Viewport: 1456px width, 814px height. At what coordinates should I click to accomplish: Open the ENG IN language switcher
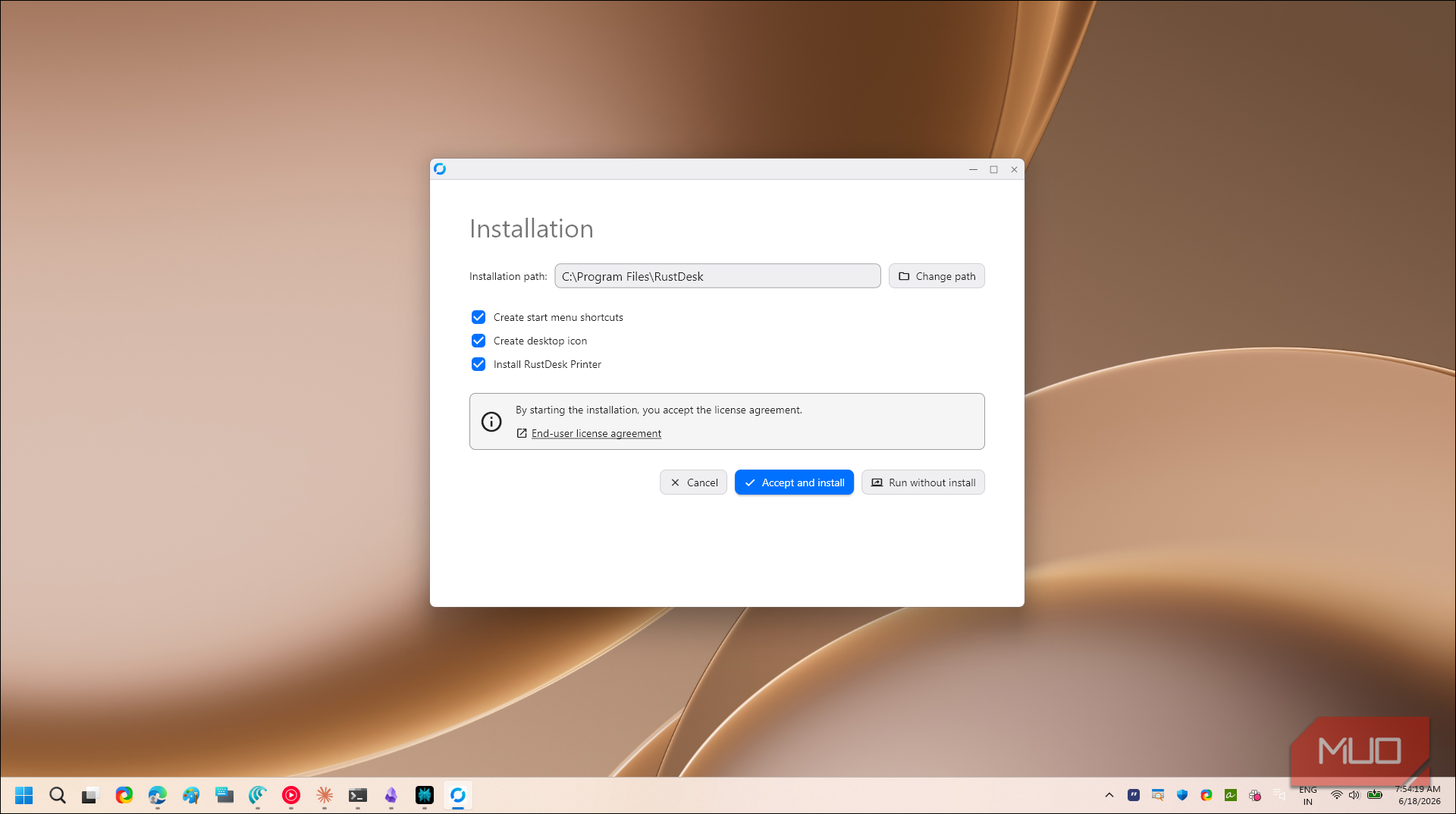[x=1308, y=795]
